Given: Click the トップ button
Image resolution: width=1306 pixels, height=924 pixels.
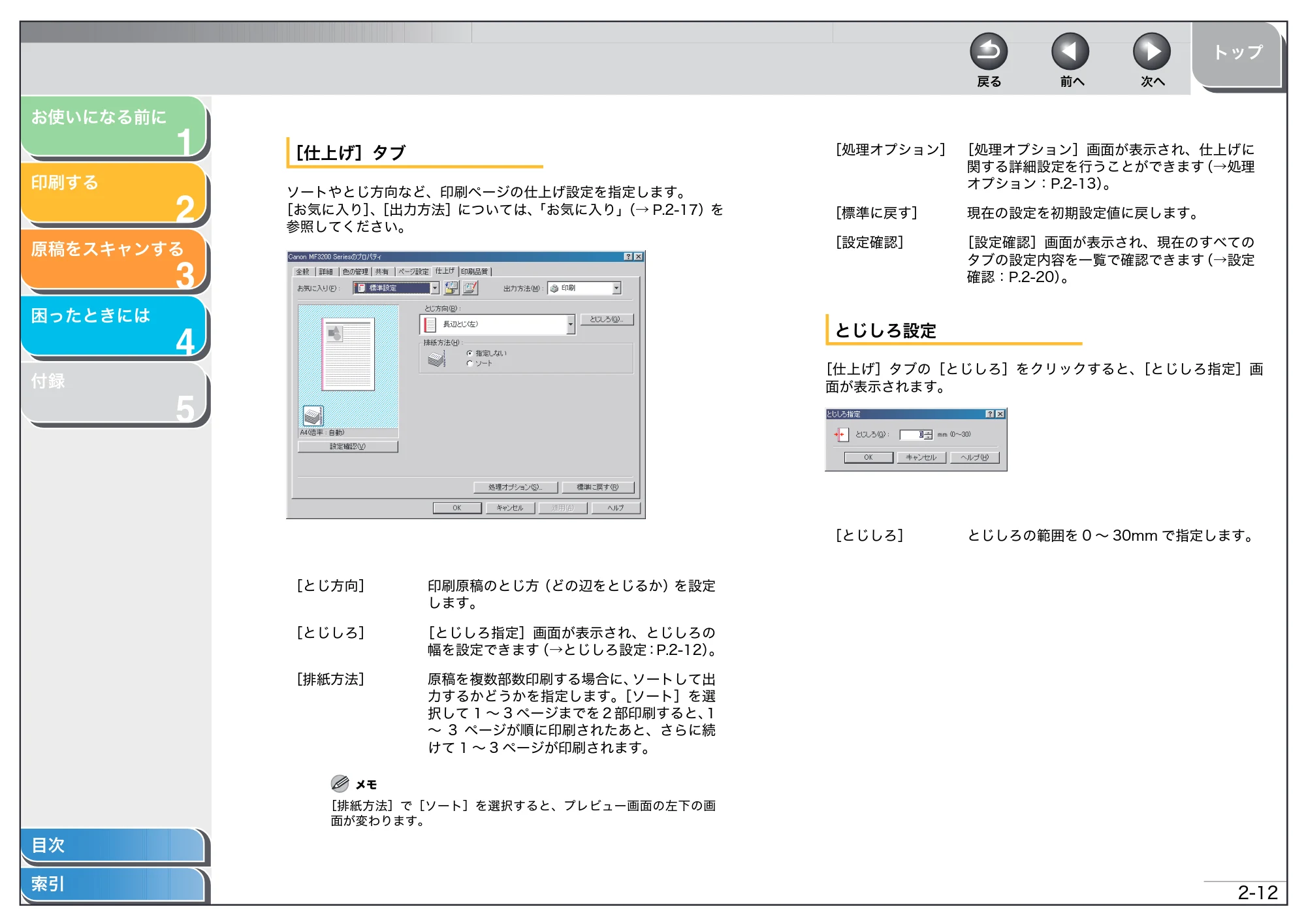Looking at the screenshot, I should (x=1237, y=54).
